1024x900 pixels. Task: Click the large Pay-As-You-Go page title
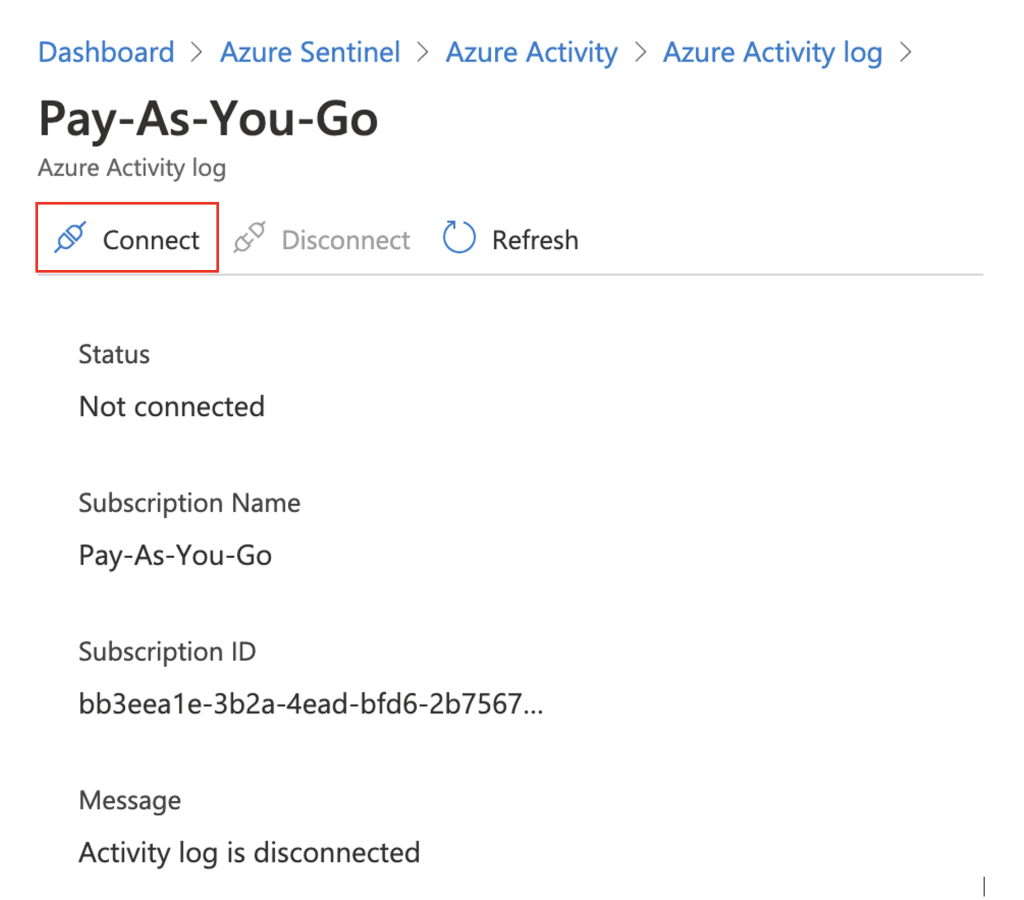(208, 120)
